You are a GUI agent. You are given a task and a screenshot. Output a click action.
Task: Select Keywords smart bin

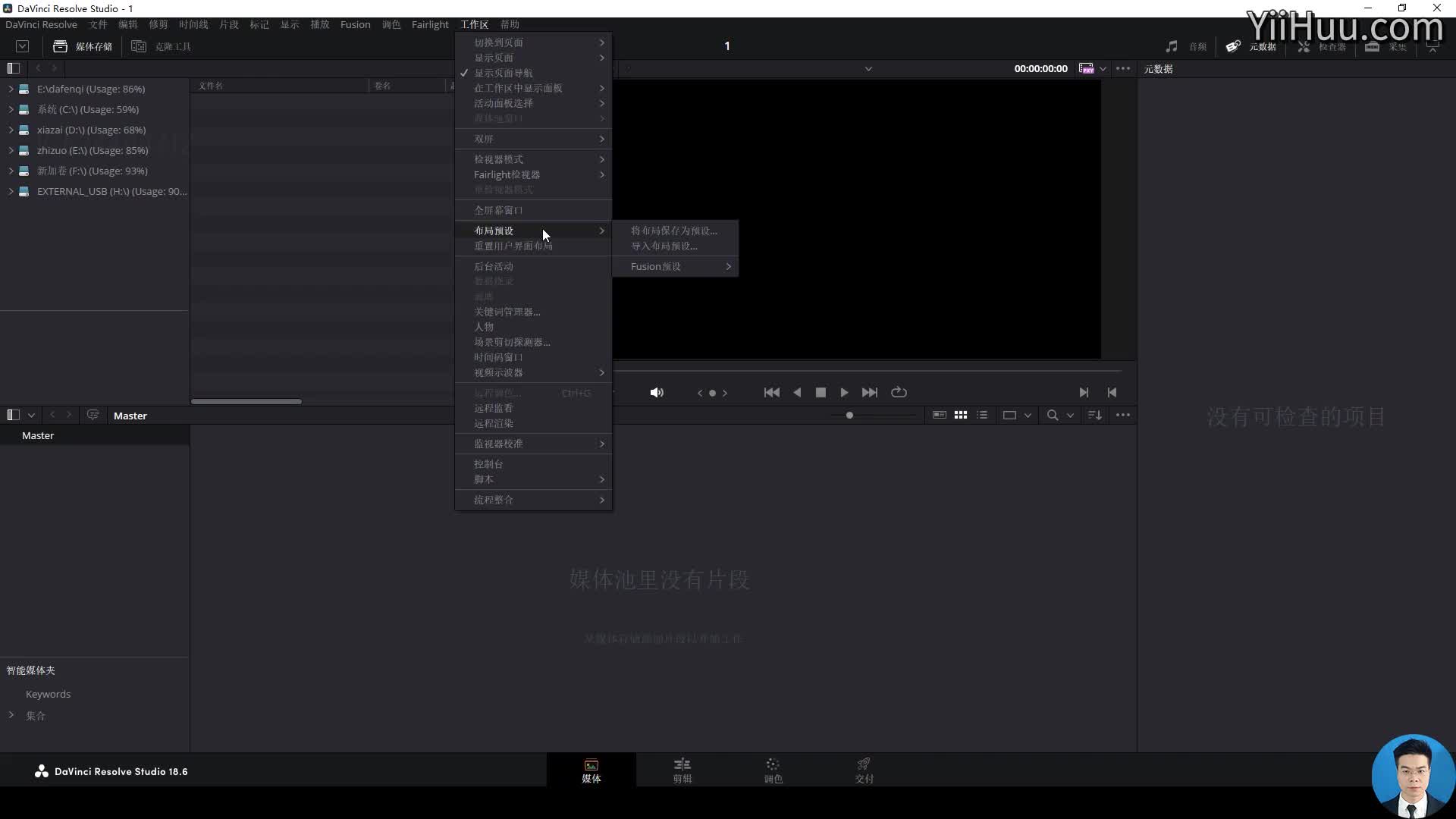48,694
